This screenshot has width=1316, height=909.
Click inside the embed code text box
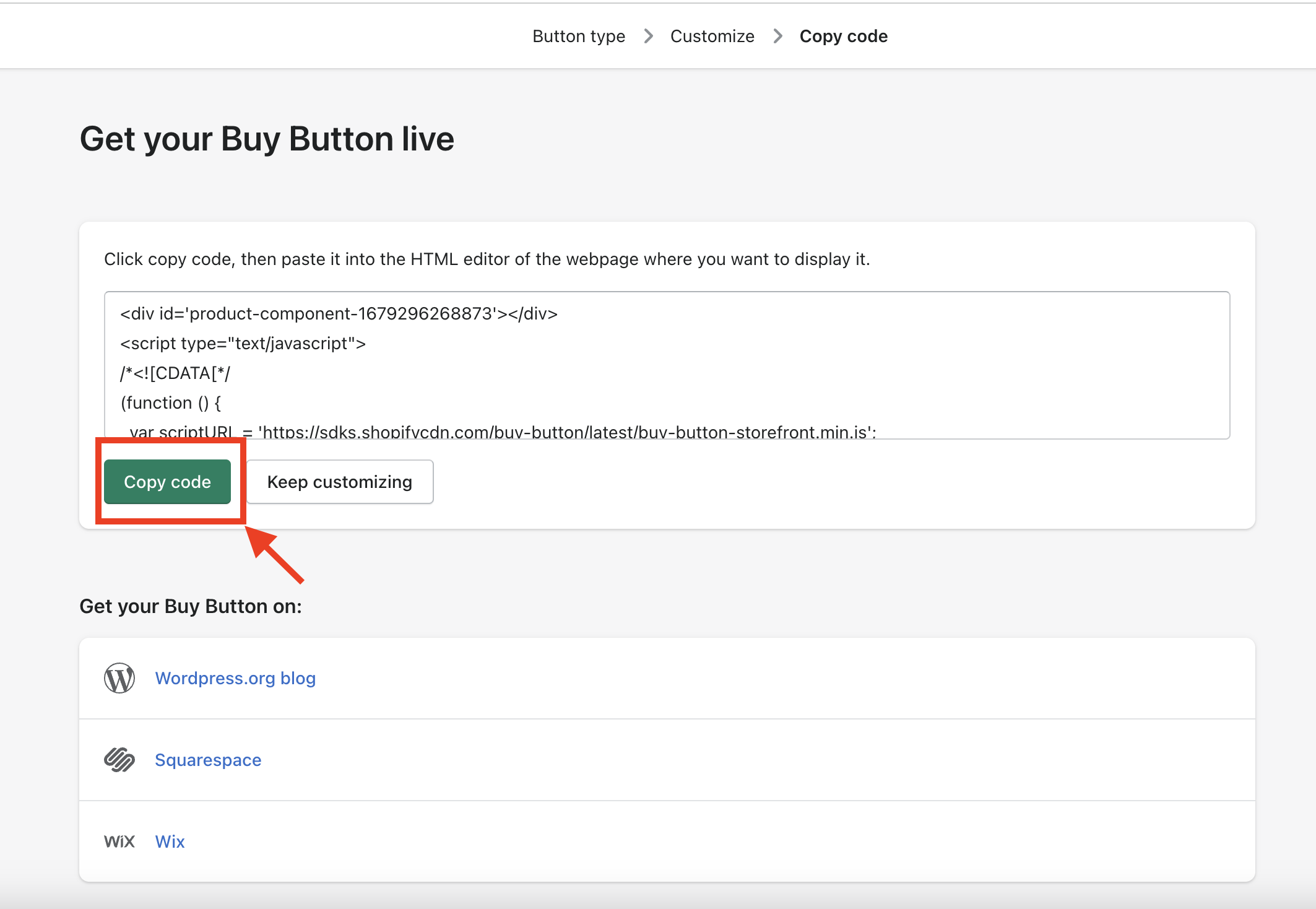tap(667, 365)
